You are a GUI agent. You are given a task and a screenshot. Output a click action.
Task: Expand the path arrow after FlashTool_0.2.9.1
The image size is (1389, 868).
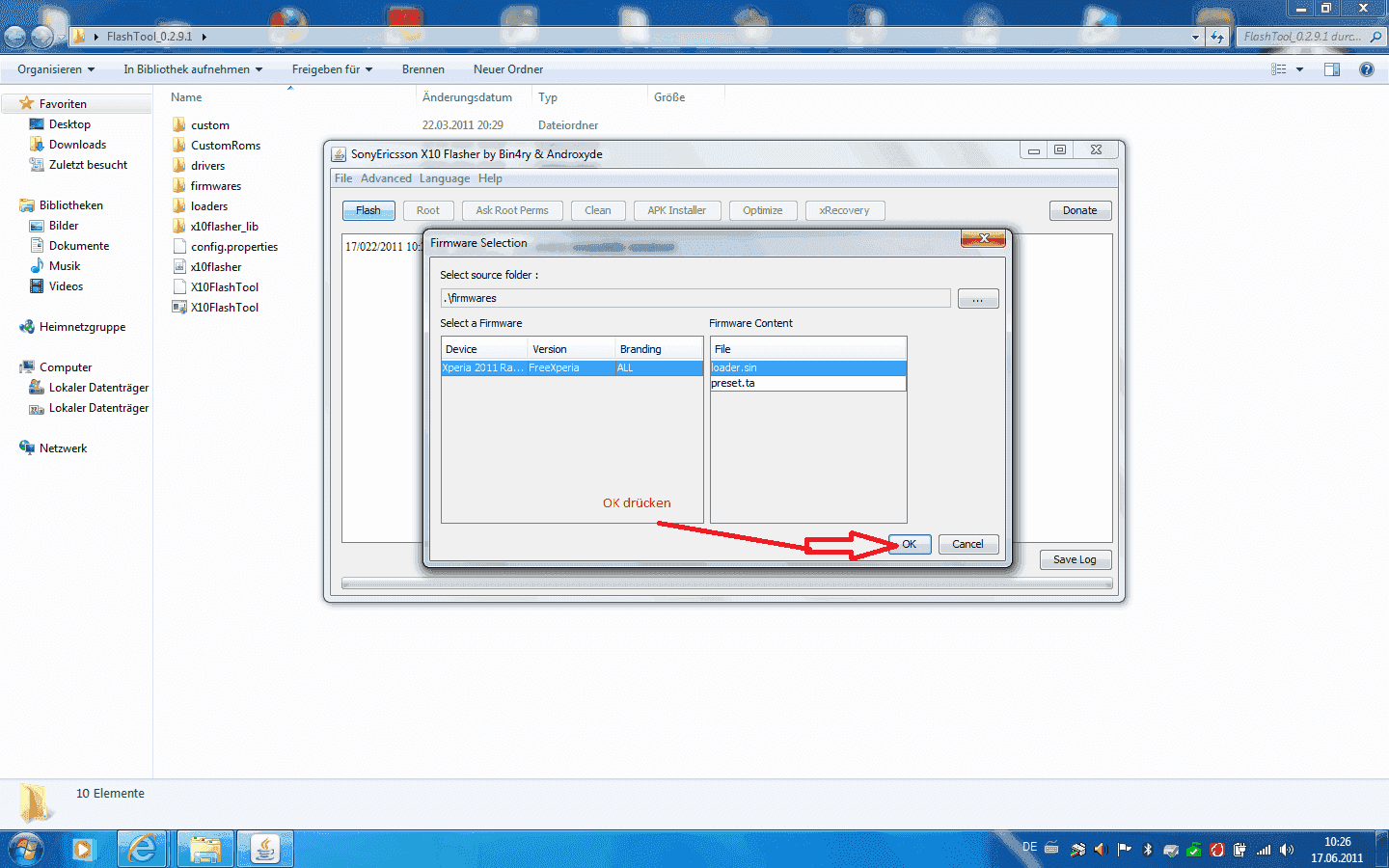tap(204, 37)
